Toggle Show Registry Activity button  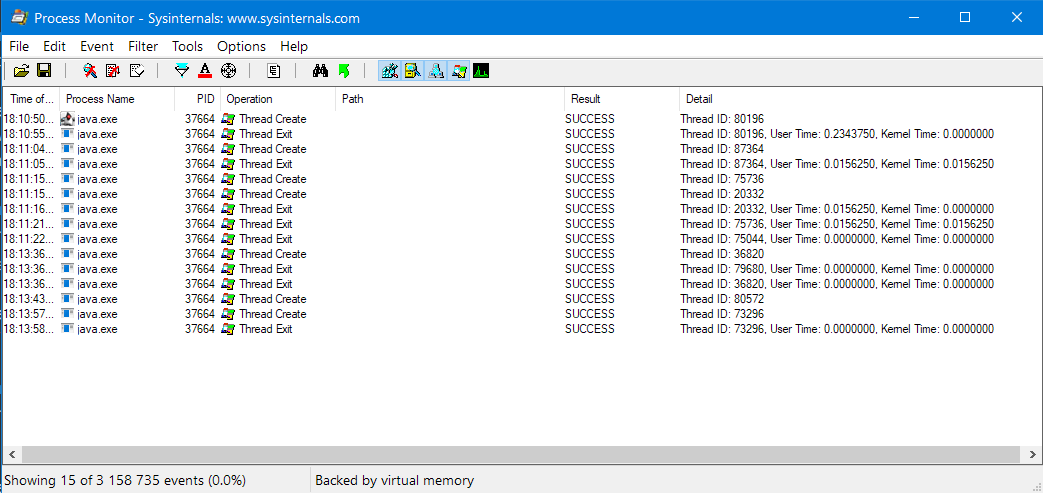click(390, 71)
